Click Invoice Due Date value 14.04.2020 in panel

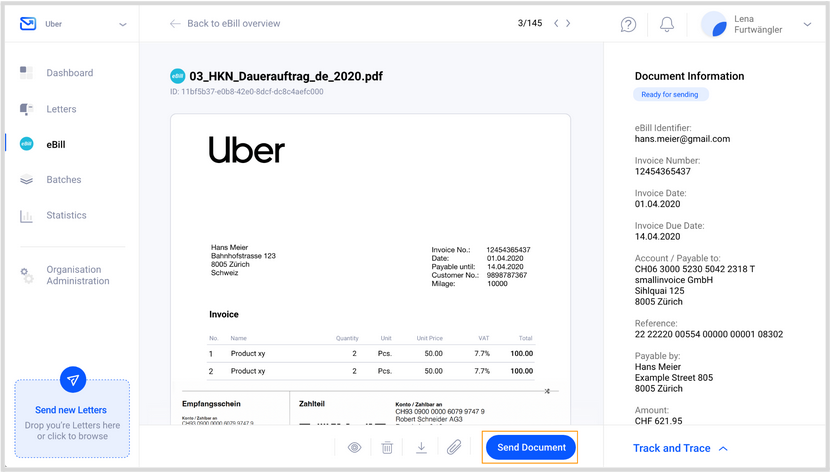[657, 237]
